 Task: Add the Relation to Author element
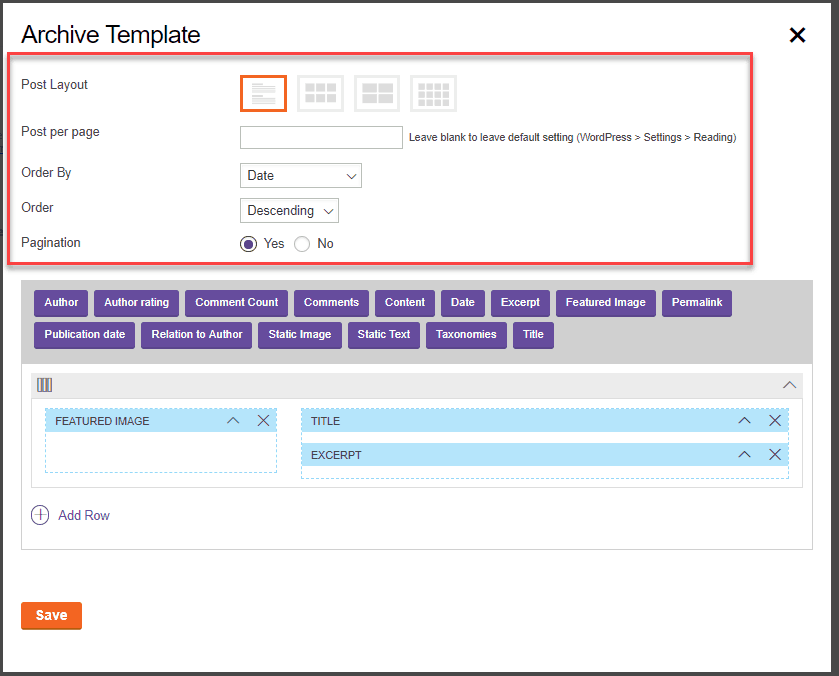coord(196,335)
